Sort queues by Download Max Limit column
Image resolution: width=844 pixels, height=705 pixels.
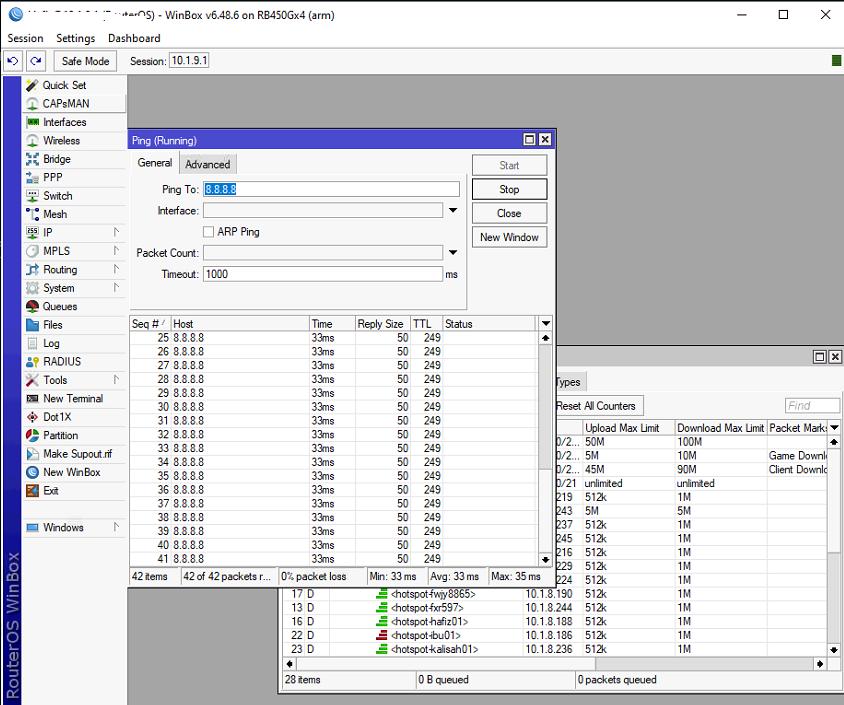721,427
